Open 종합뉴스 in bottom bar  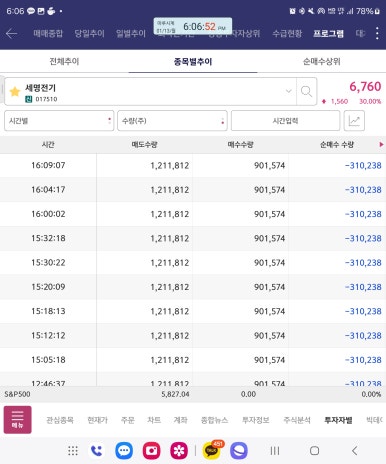214,420
